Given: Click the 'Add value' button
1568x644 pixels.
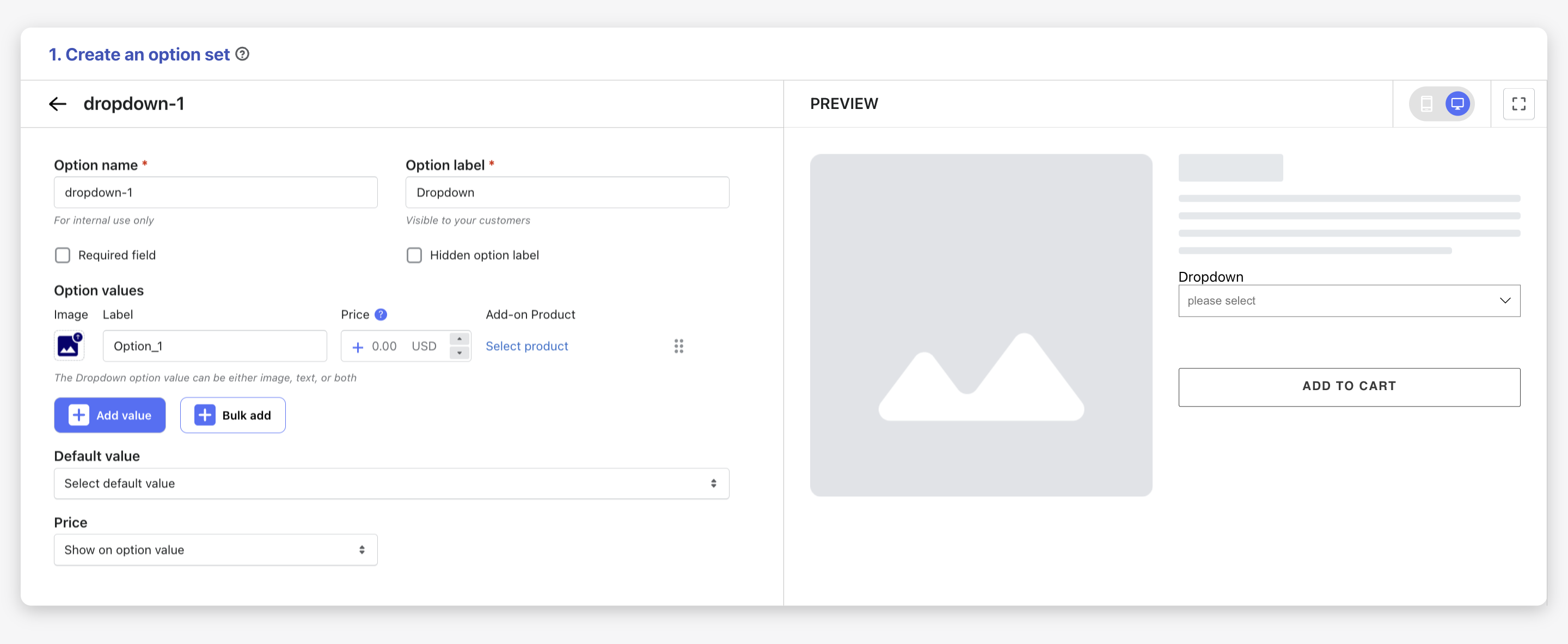Looking at the screenshot, I should coord(110,415).
